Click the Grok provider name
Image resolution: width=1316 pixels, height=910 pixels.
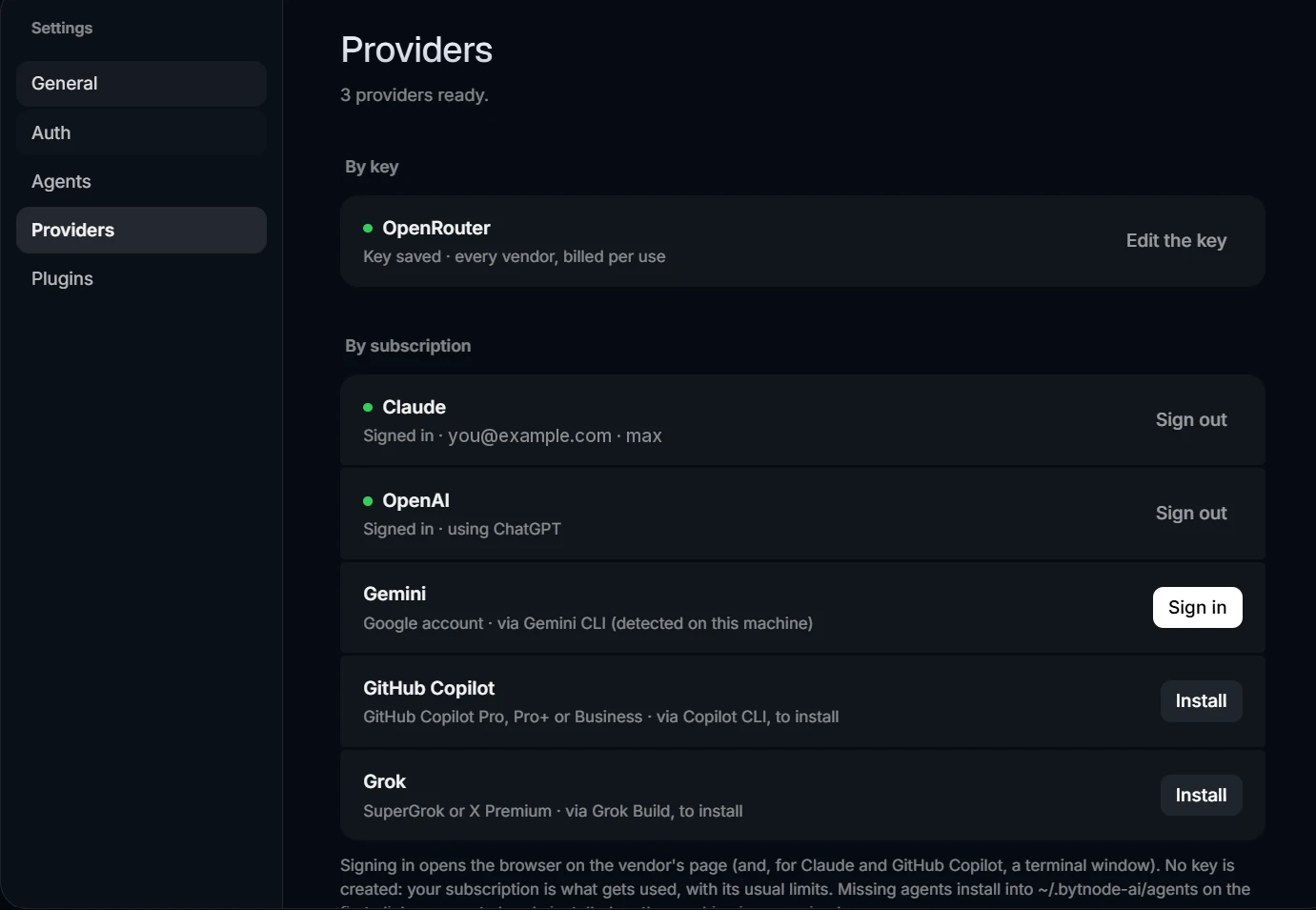coord(385,781)
